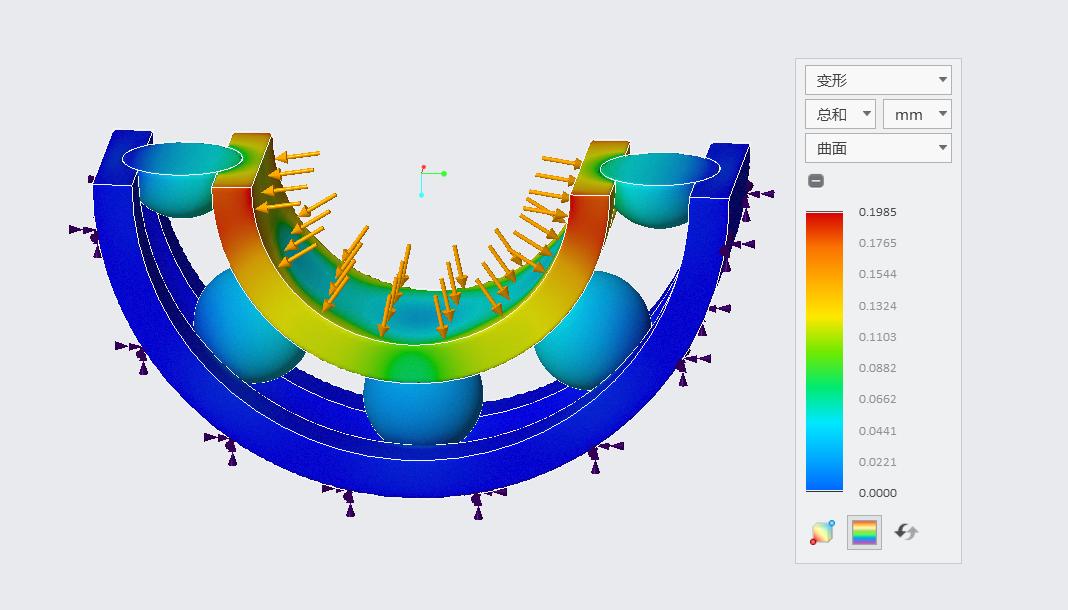The image size is (1068, 610).
Task: Click the legend value 0.0221
Action: [x=877, y=462]
